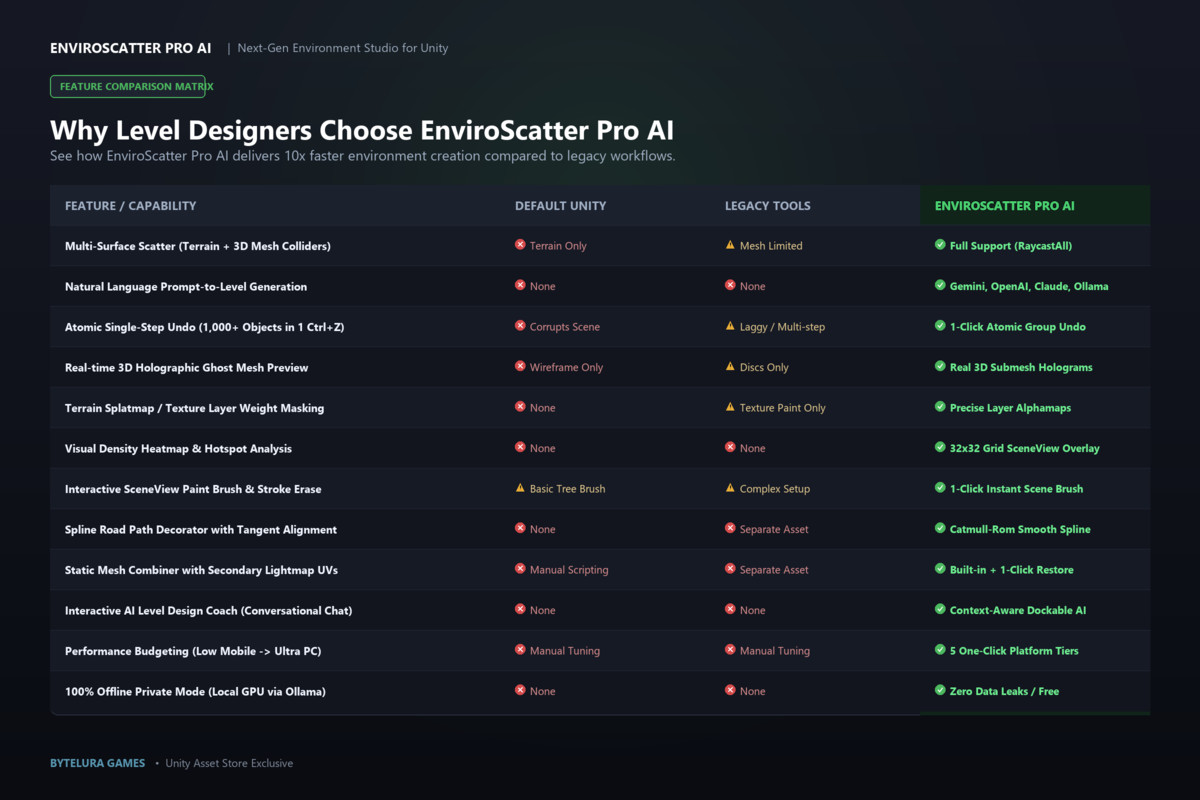The width and height of the screenshot is (1200, 800).
Task: Select the "LEGACY TOOLS" column header
Action: pos(768,206)
